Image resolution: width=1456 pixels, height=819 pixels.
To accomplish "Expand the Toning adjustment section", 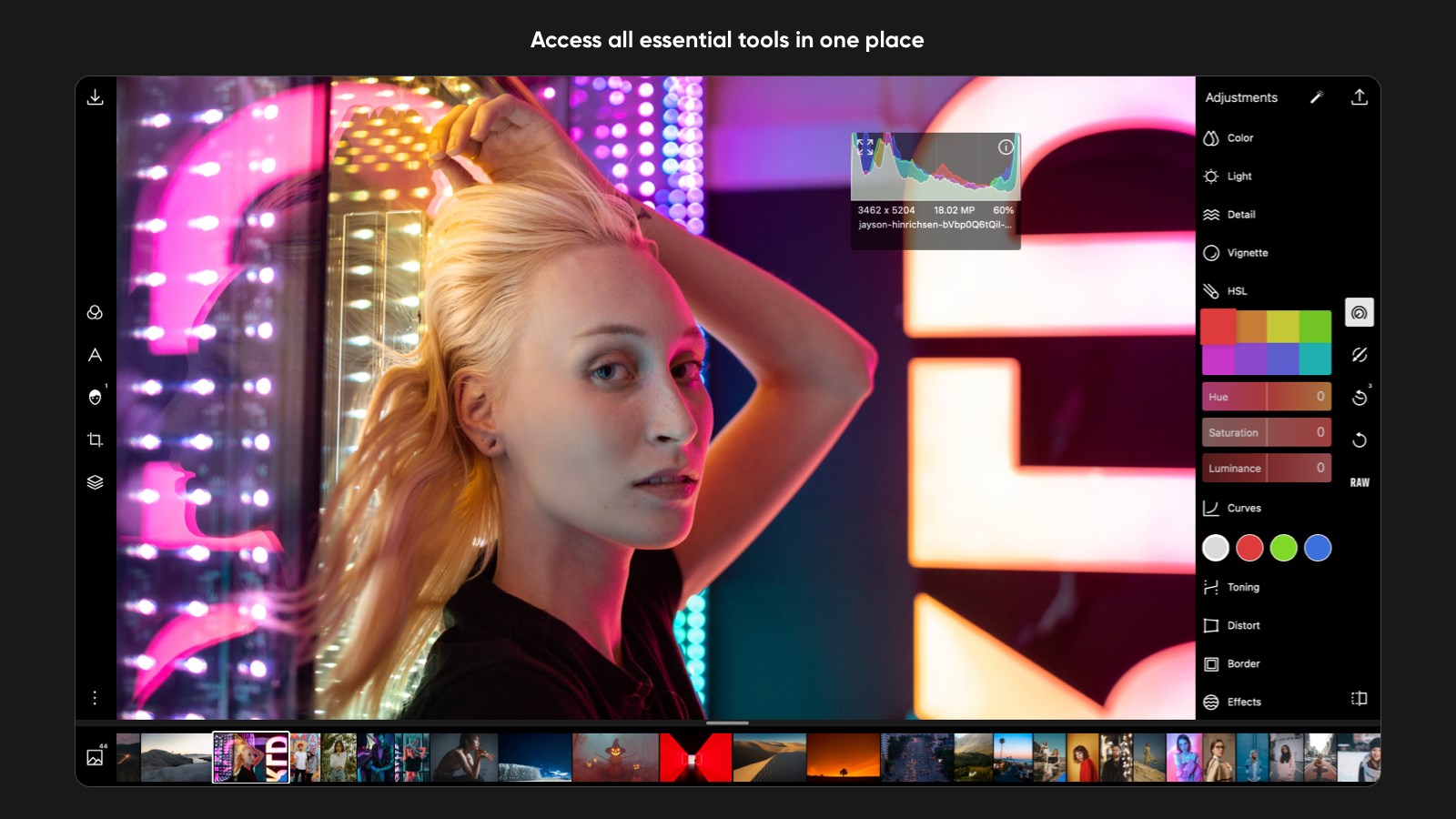I will coord(1243,588).
